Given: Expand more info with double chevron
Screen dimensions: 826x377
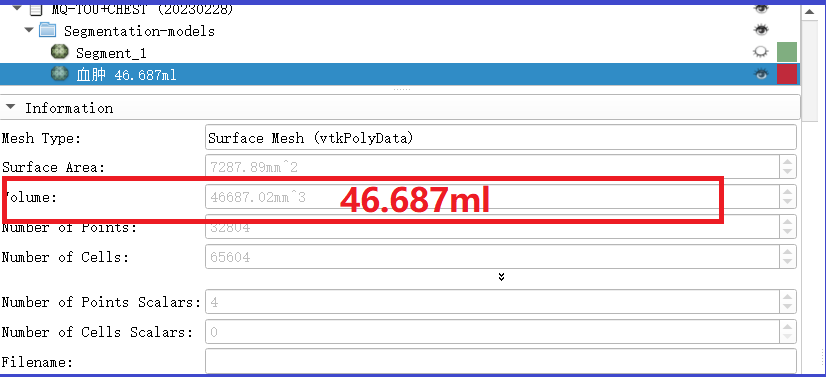Looking at the screenshot, I should (501, 276).
